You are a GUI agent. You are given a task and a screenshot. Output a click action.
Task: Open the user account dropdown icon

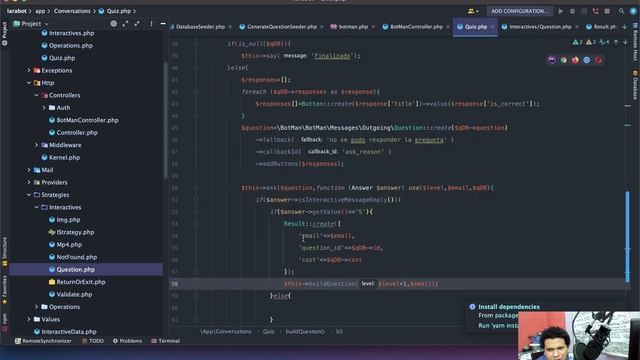473,11
